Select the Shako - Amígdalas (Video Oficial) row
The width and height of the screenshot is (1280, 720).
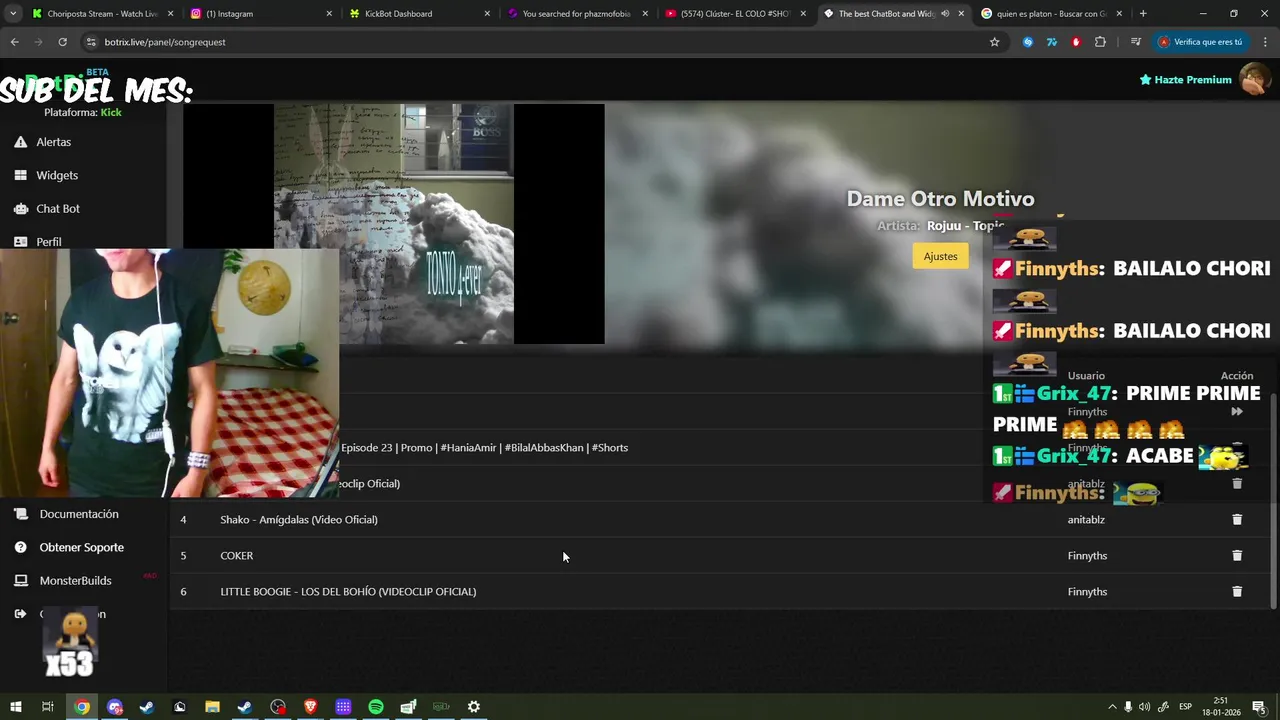point(720,519)
